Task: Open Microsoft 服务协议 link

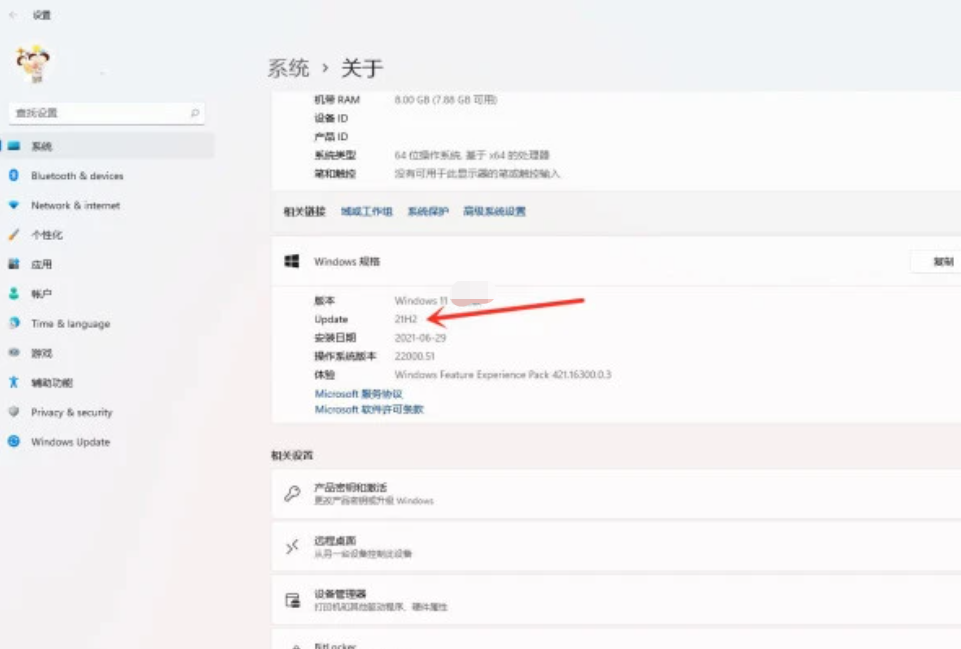Action: (x=359, y=393)
